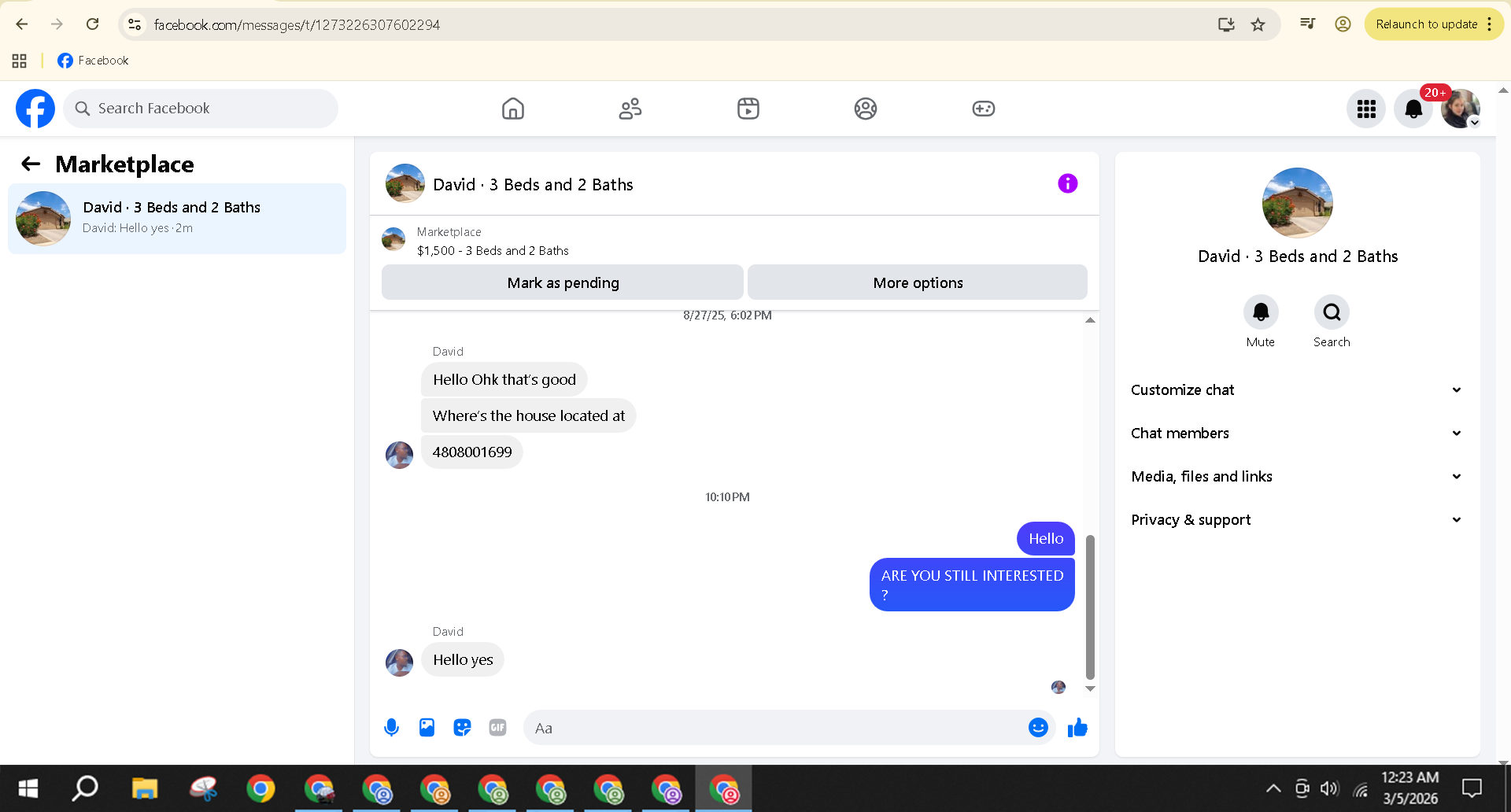
Task: Open the Reels video icon
Action: point(748,109)
